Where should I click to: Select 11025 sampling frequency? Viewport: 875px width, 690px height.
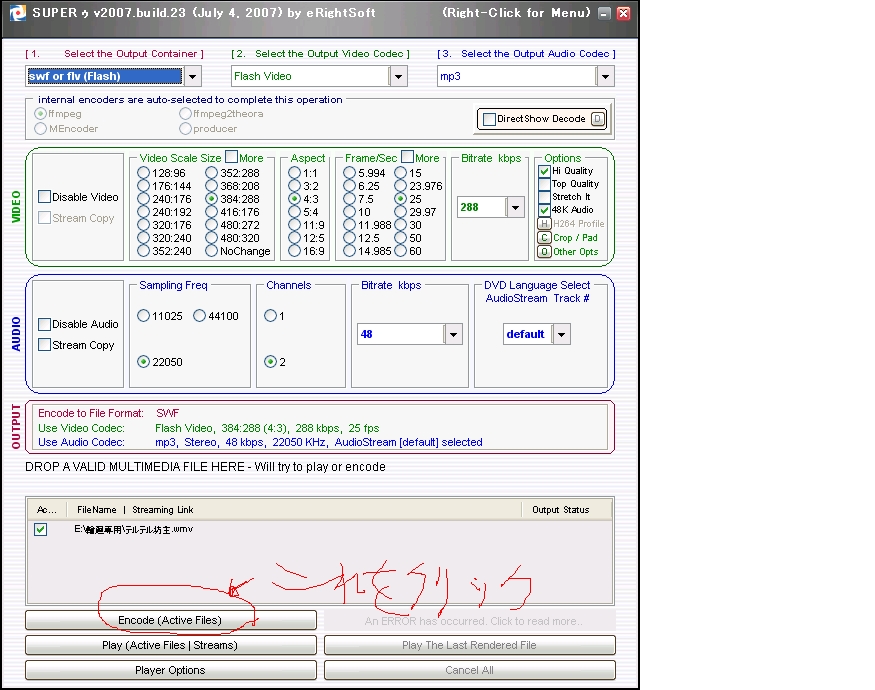pos(143,316)
